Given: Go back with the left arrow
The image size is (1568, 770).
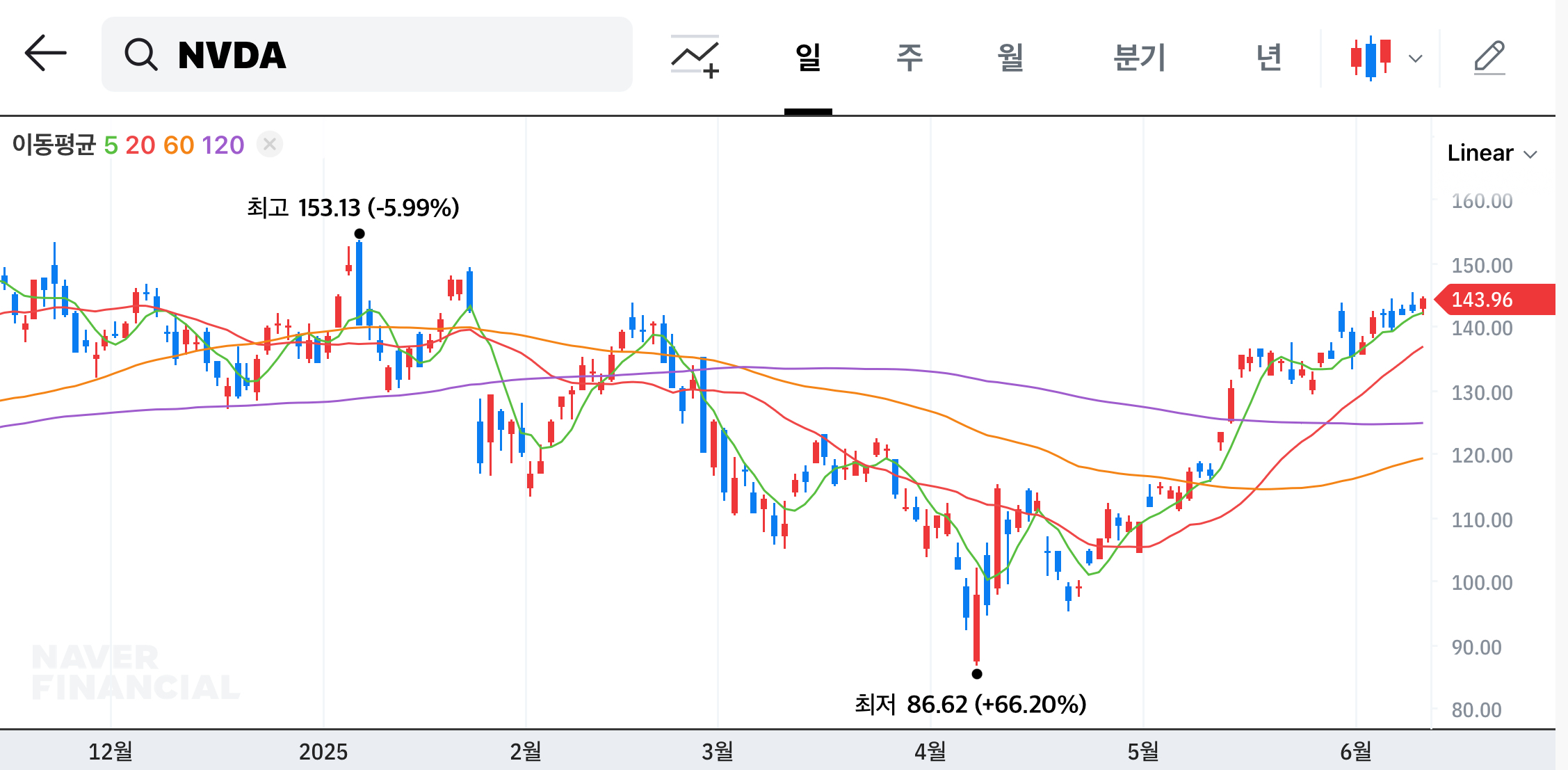Looking at the screenshot, I should (x=45, y=54).
